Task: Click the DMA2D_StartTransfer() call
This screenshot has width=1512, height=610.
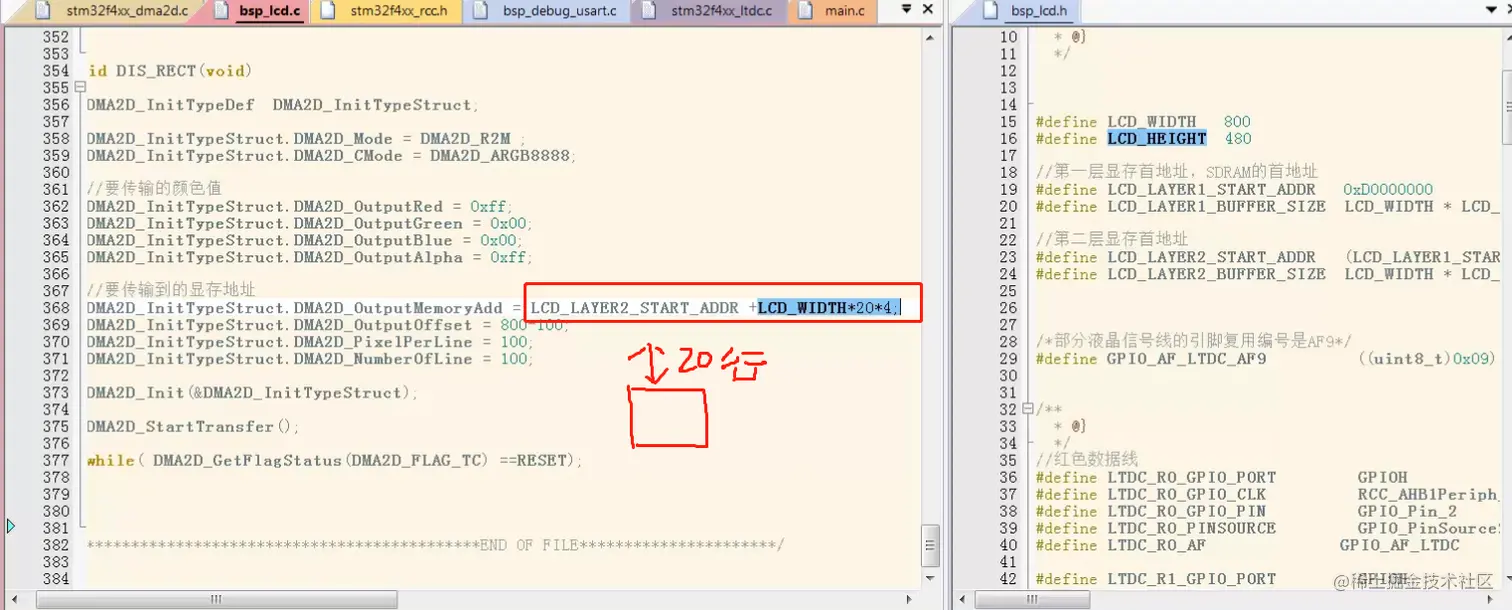Action: (194, 427)
